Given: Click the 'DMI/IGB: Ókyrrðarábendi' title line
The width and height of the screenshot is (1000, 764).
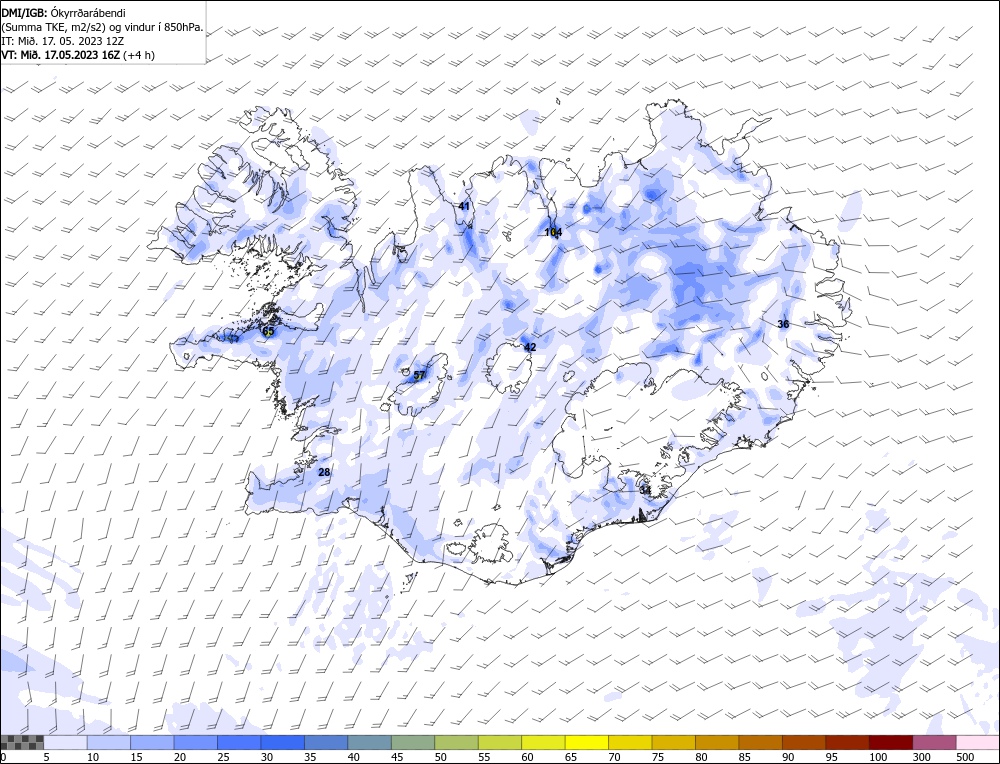Looking at the screenshot, I should click(x=64, y=13).
